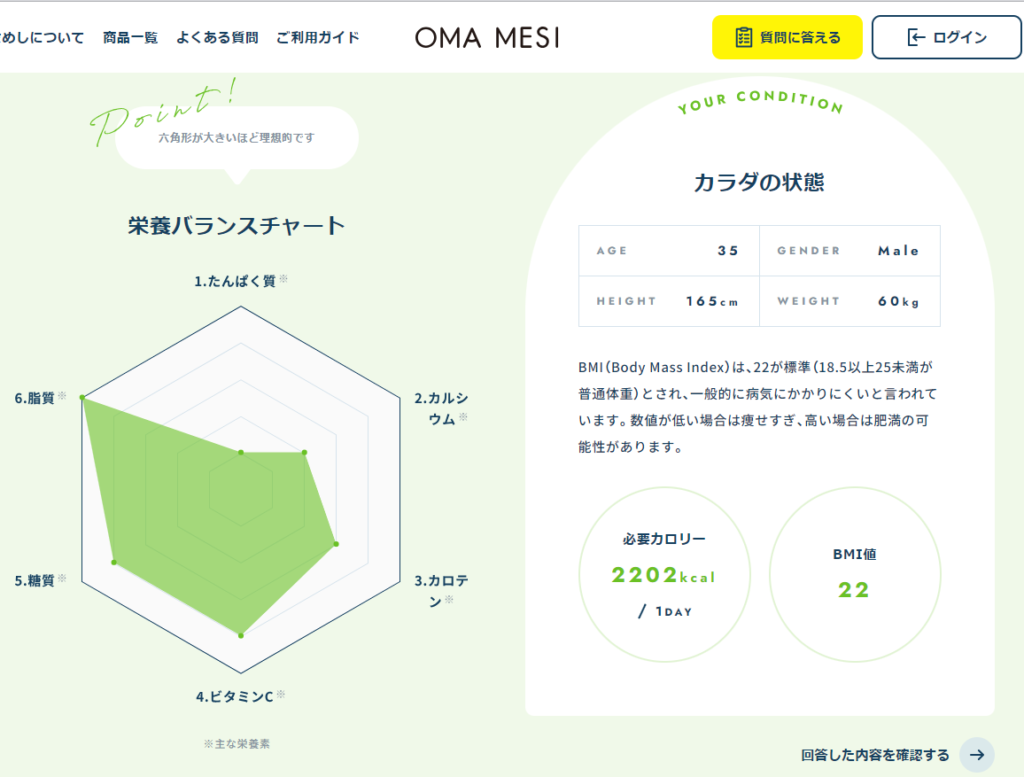1024x777 pixels.
Task: Go to ご利用ガイド in navigation
Action: (x=318, y=38)
